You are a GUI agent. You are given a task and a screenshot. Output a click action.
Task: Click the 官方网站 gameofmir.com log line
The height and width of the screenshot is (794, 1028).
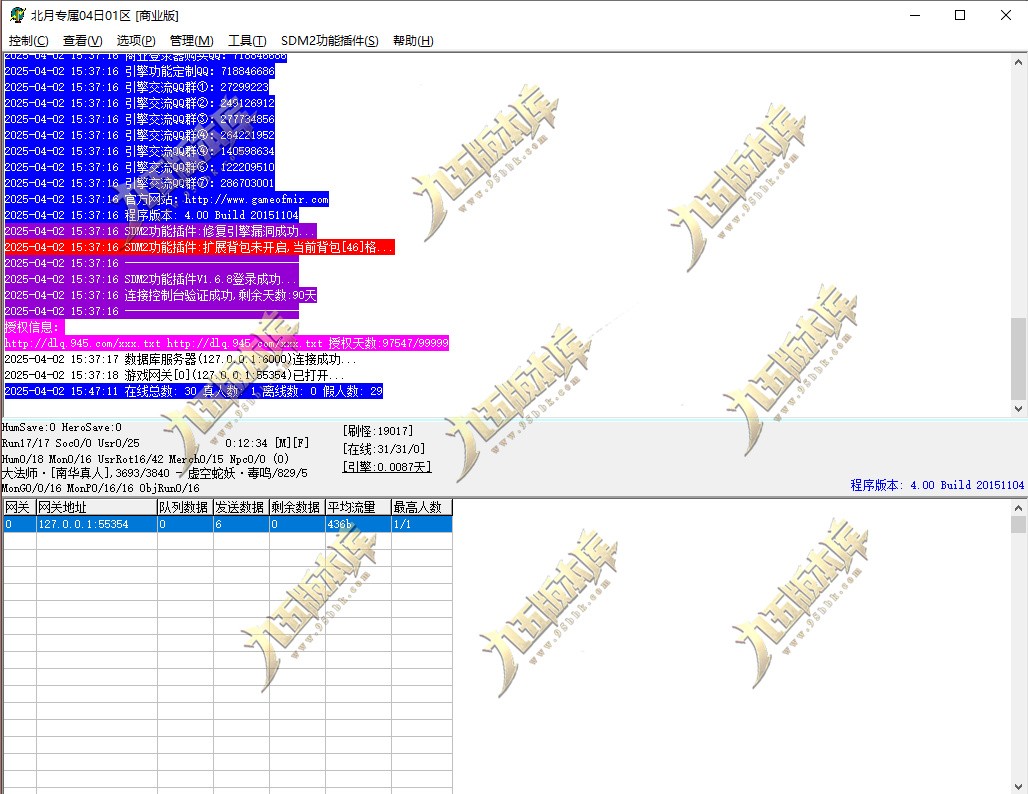point(167,199)
